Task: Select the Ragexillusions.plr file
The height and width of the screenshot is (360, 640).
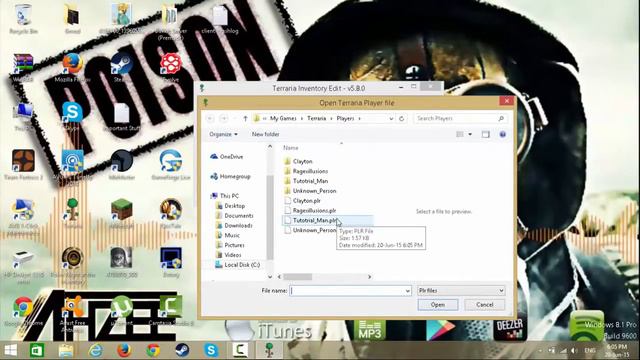Action: pos(310,210)
